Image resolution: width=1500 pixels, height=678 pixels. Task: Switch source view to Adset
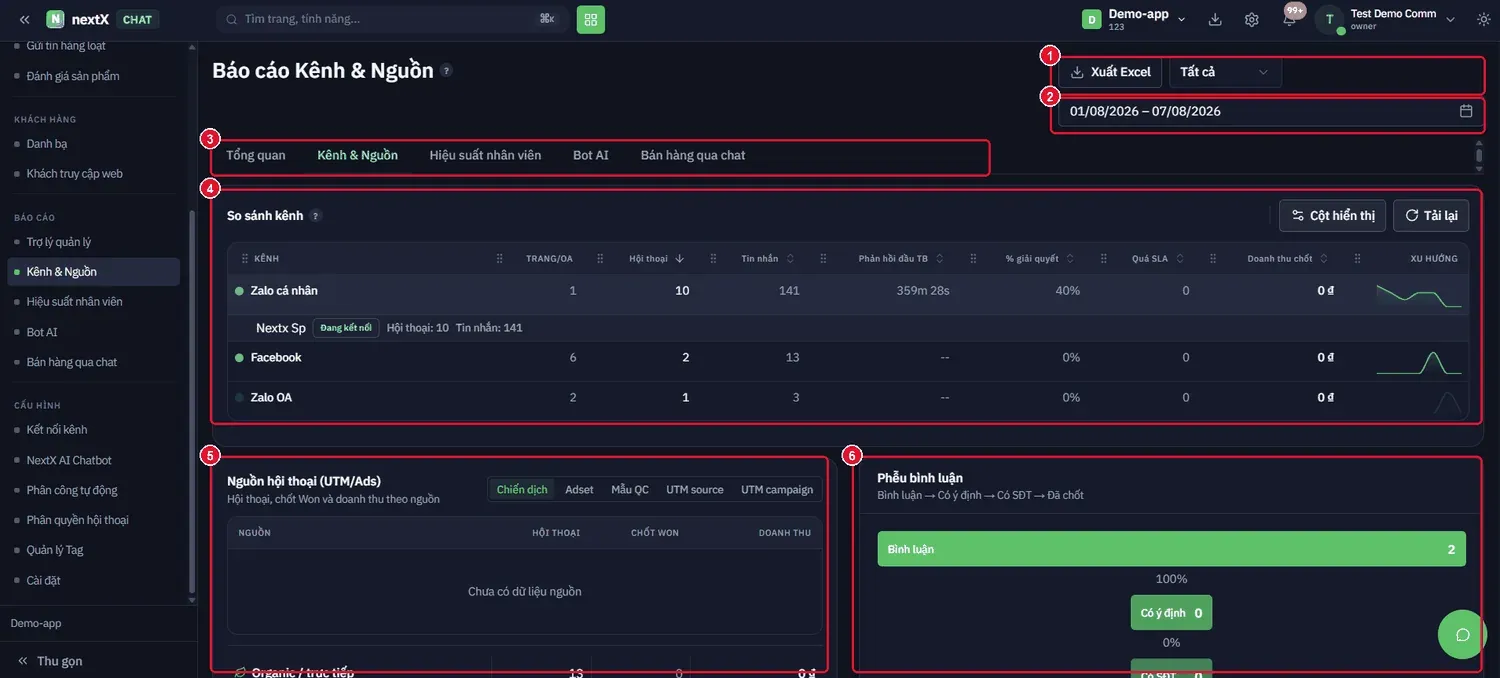579,489
